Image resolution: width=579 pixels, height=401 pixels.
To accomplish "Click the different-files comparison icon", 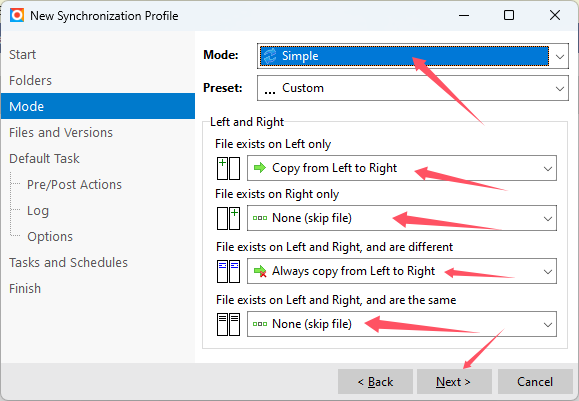I will 228,271.
